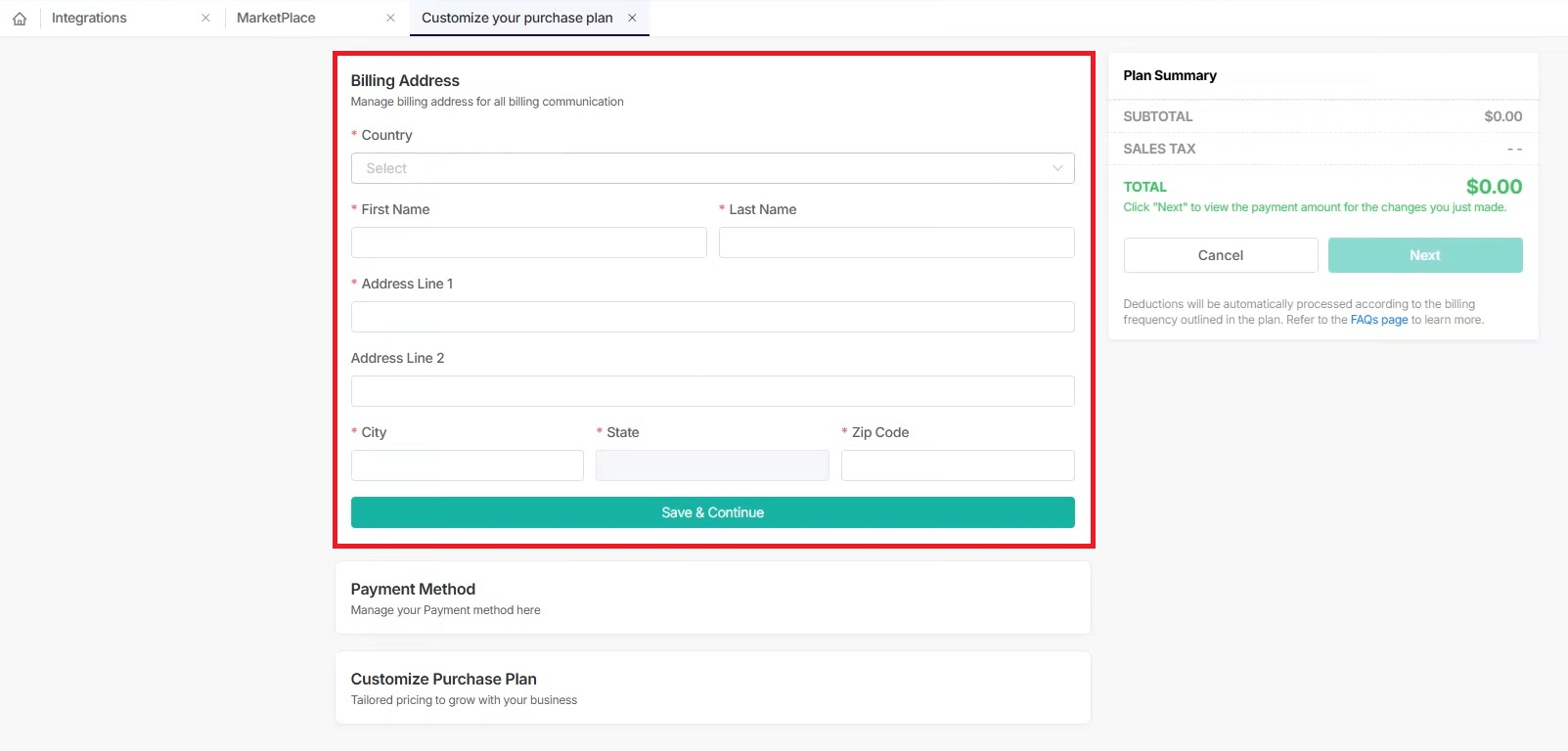Switch to the Integrations tab
The height and width of the screenshot is (751, 1568).
[x=89, y=18]
